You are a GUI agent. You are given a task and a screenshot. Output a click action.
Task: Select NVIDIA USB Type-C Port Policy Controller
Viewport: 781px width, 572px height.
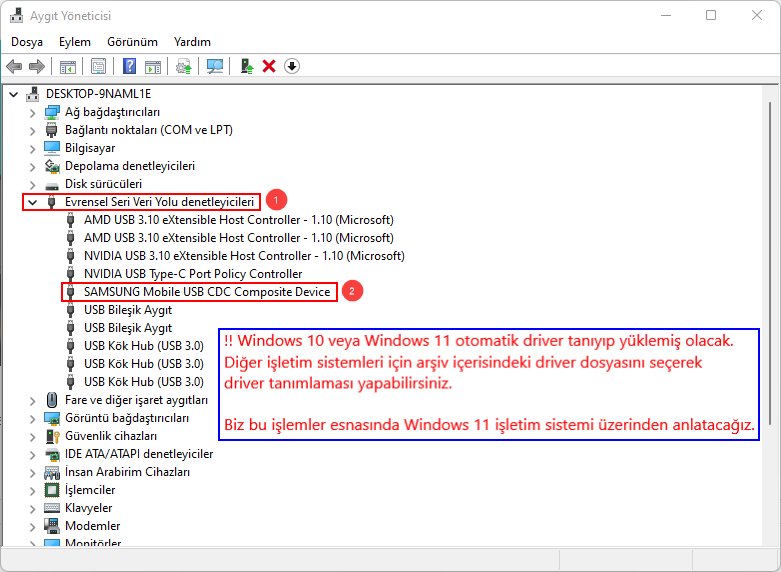tap(193, 274)
